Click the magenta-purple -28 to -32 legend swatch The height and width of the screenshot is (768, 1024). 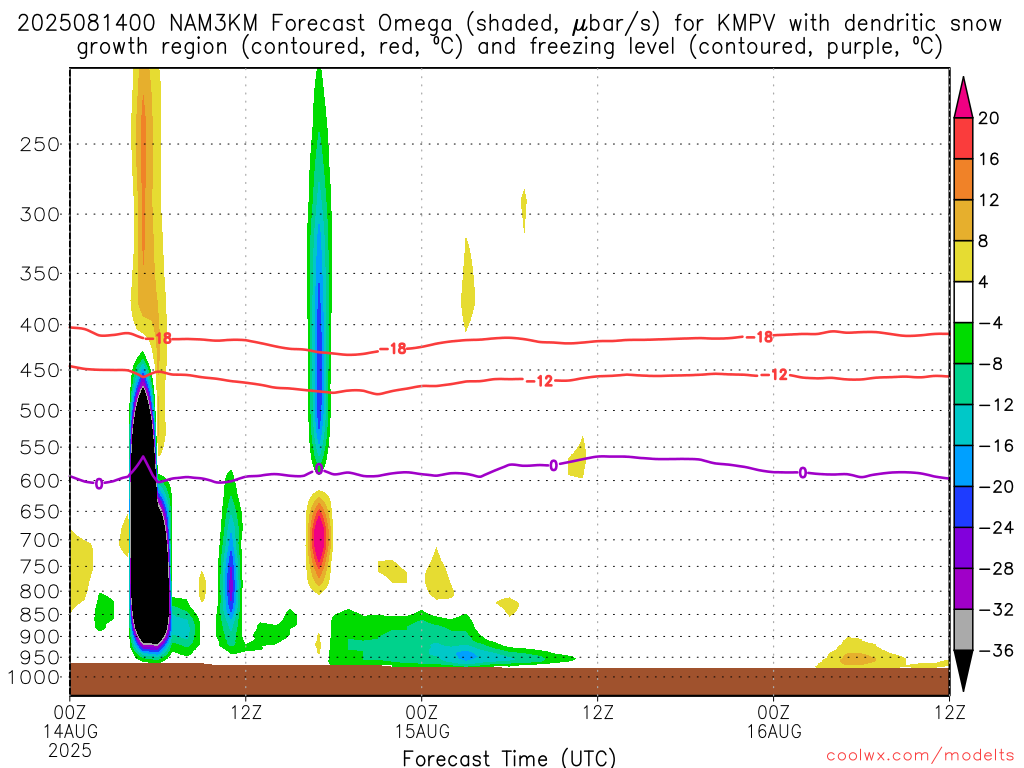click(963, 589)
